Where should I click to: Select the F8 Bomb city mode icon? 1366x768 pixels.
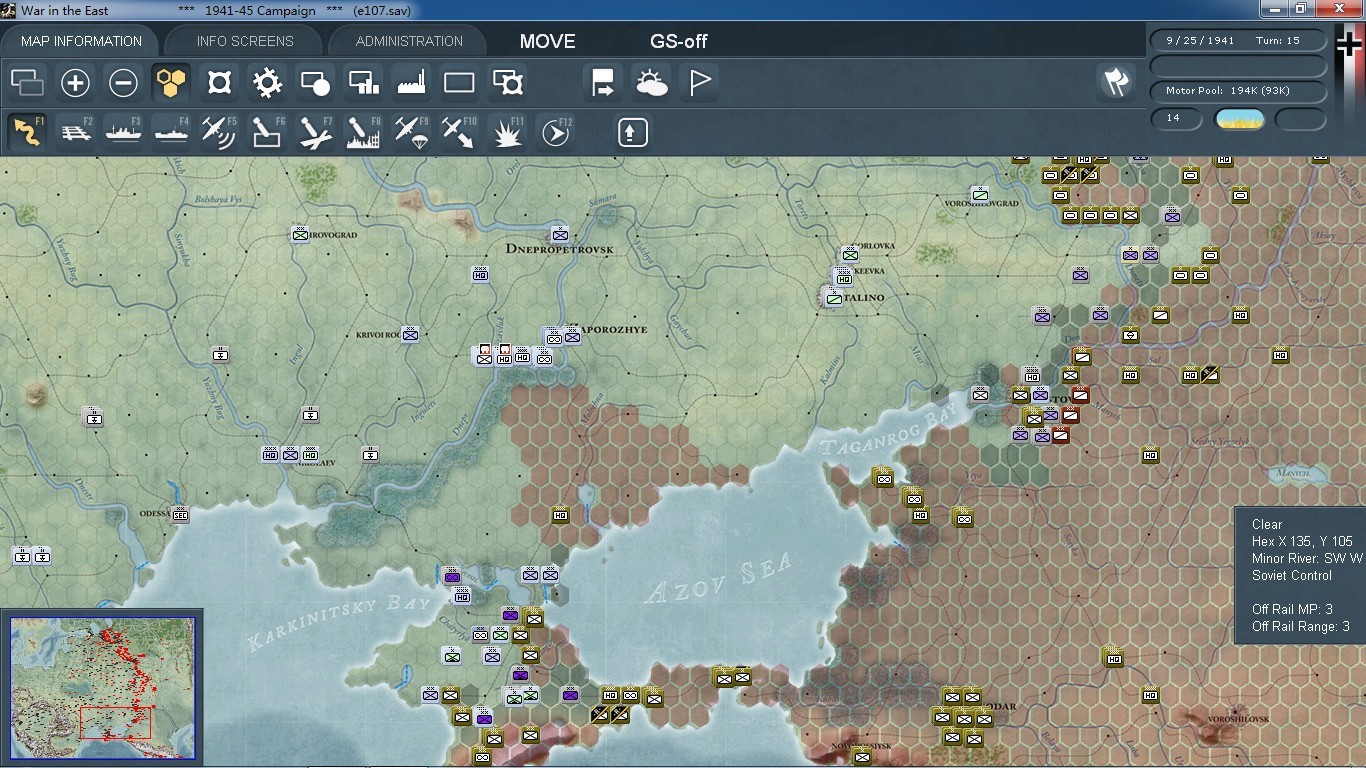tap(363, 132)
